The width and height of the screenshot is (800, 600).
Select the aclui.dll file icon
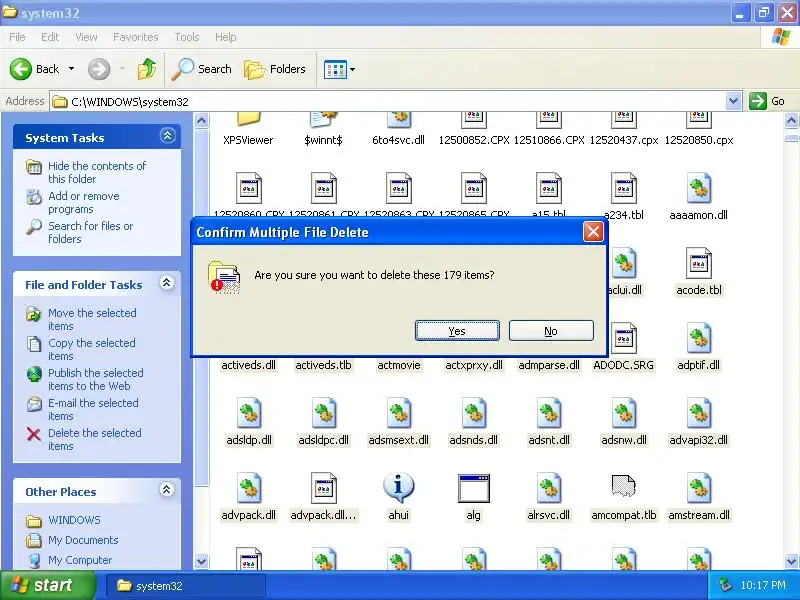[623, 263]
